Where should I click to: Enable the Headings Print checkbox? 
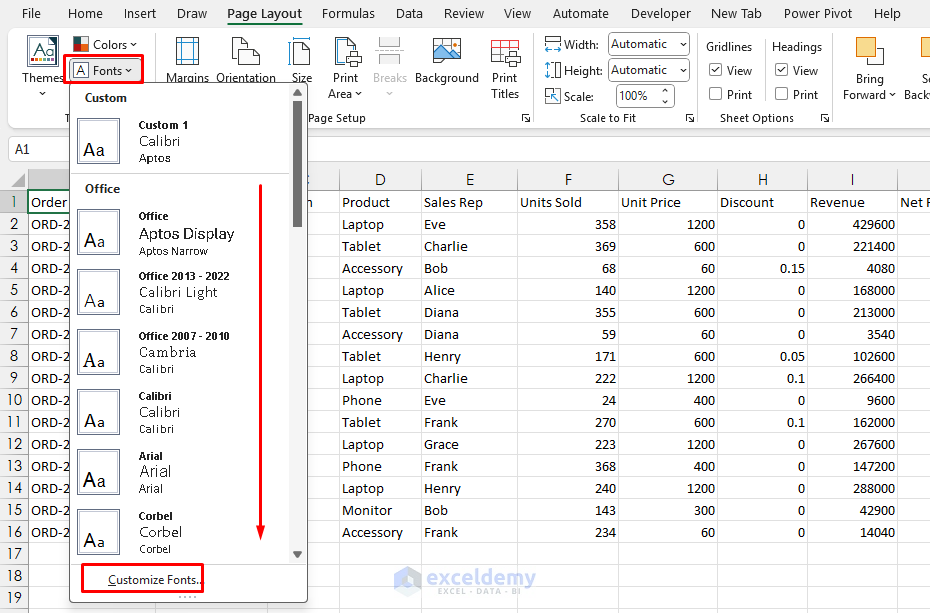tap(781, 94)
